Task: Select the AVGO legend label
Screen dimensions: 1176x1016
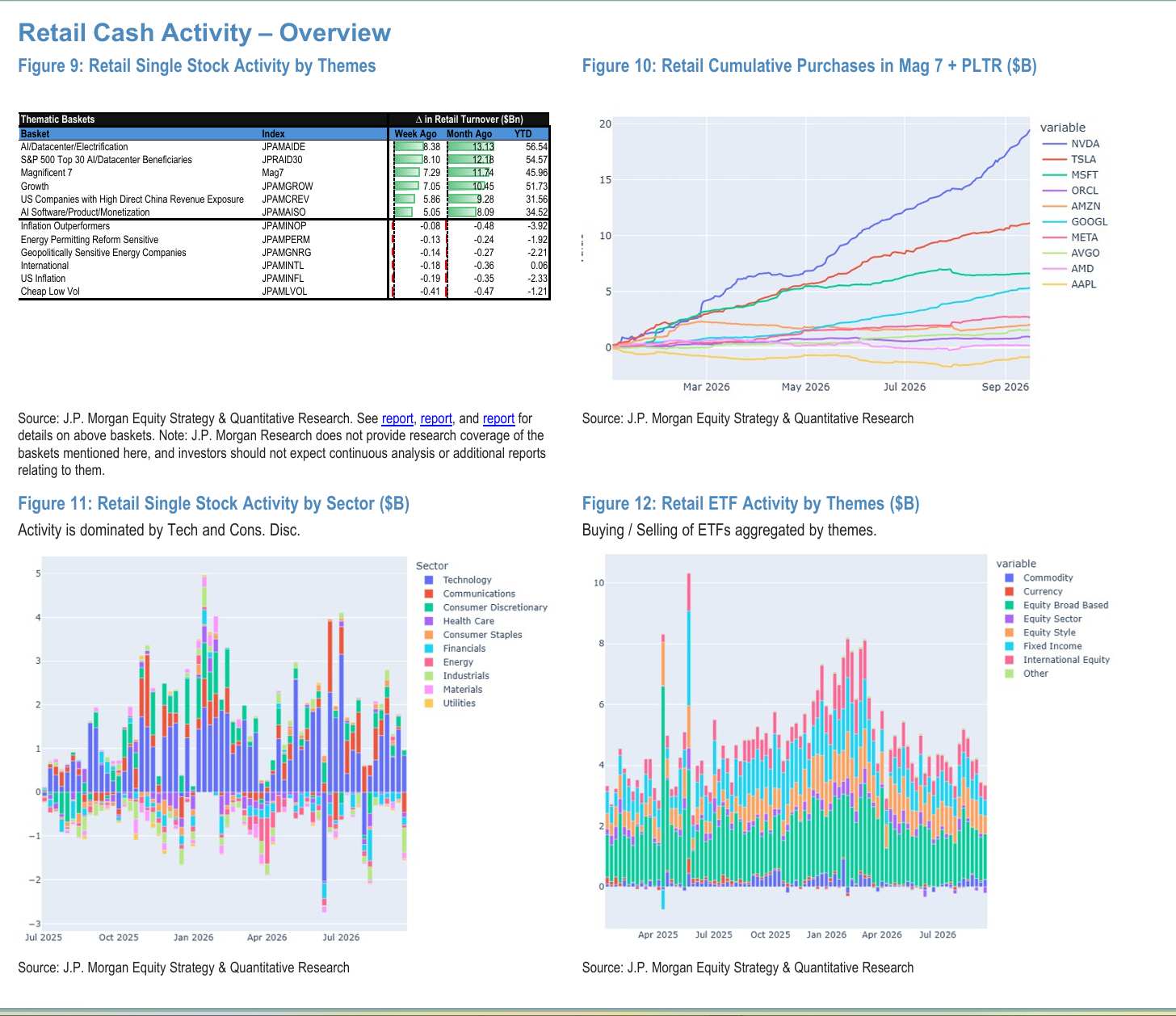Action: click(x=1086, y=253)
